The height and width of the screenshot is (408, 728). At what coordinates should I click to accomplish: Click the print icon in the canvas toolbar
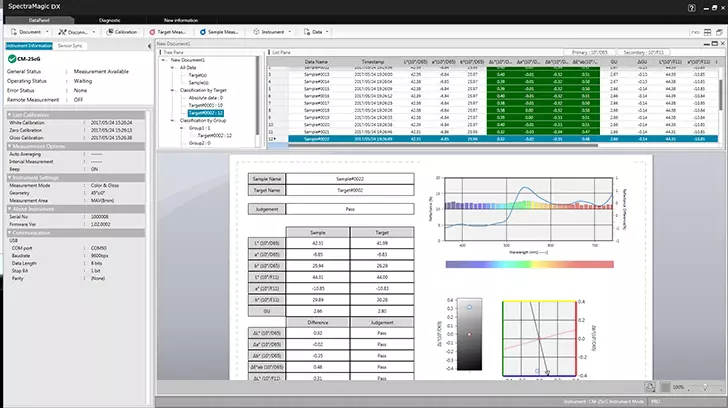650,387
